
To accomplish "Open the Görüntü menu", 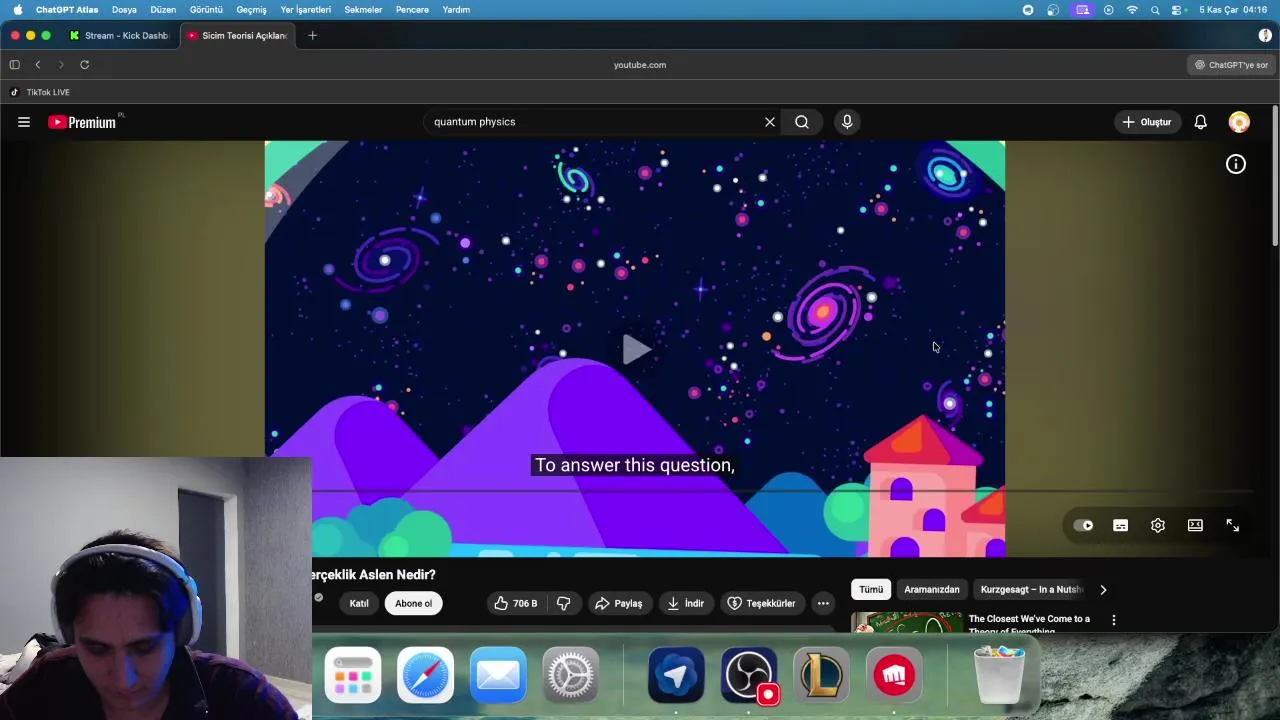I will point(206,9).
